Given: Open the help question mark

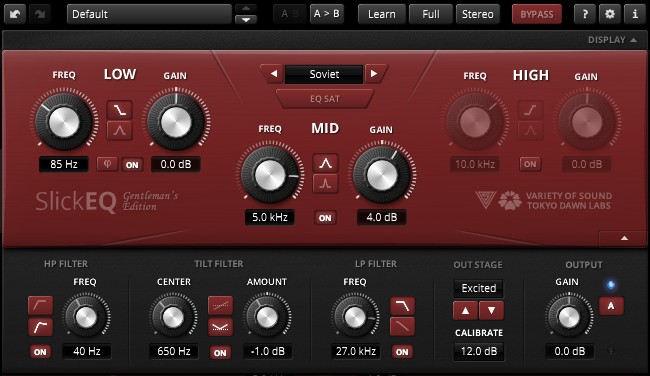Looking at the screenshot, I should click(585, 14).
